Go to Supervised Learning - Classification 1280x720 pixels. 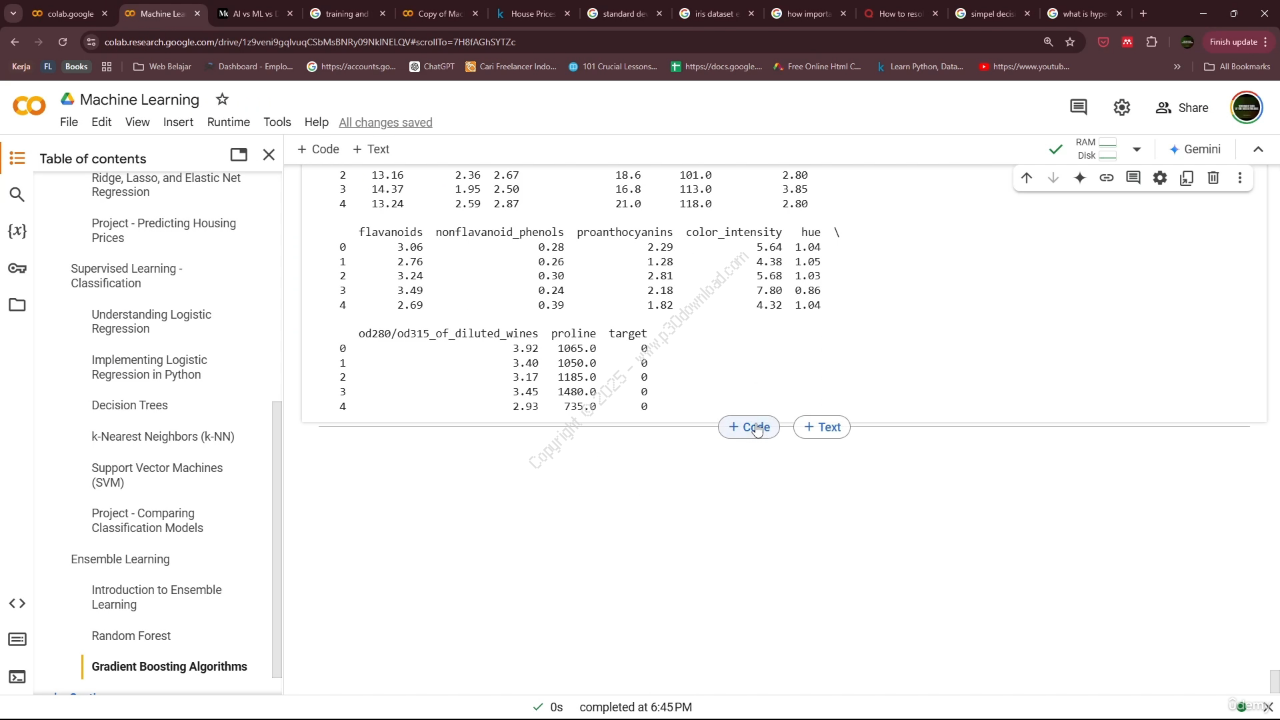126,276
